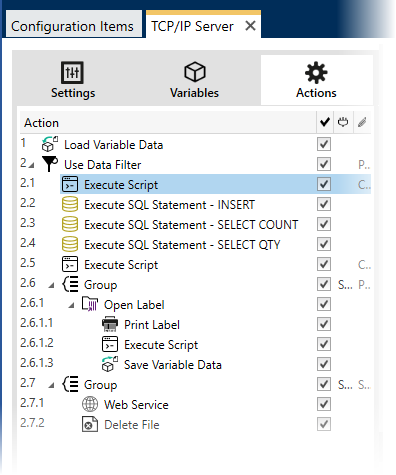Collapse the Use Data Filter tree node
Image resolution: width=396 pixels, height=475 pixels.
31,165
